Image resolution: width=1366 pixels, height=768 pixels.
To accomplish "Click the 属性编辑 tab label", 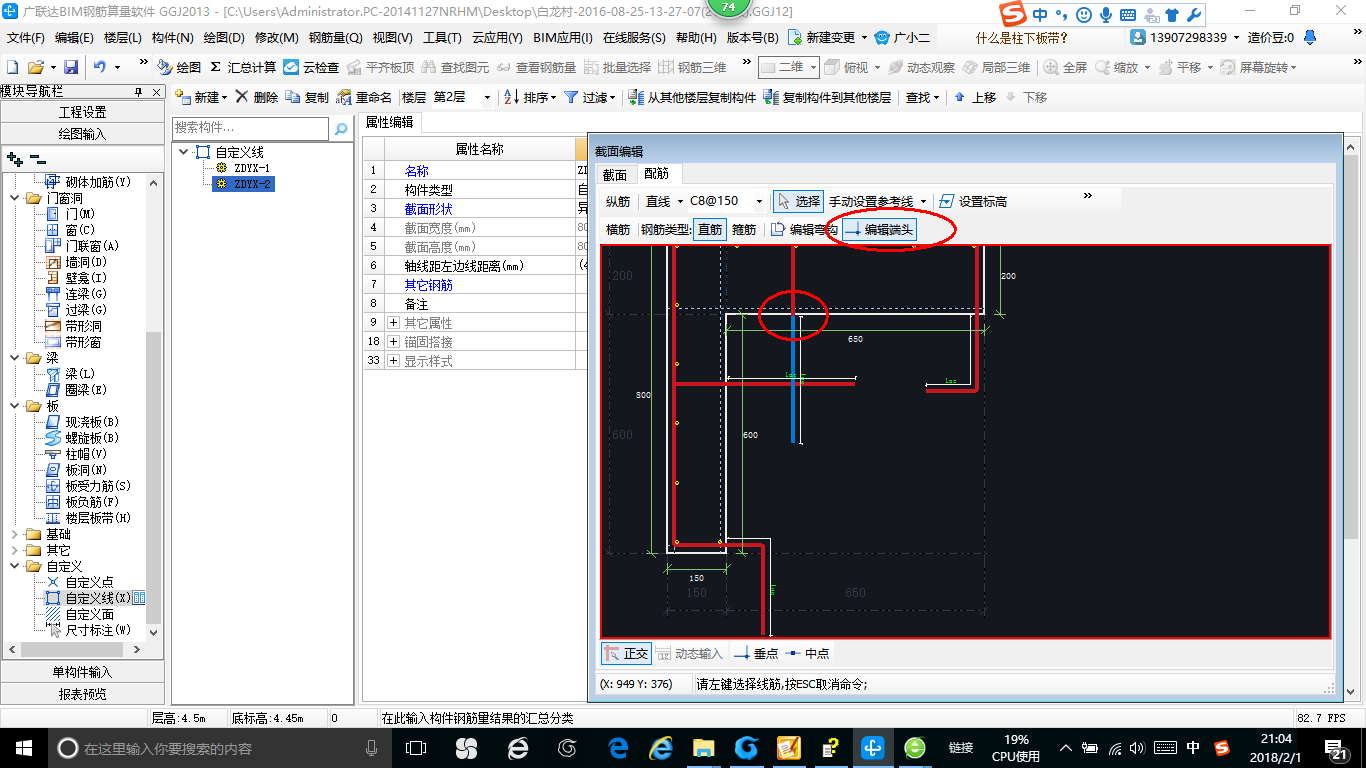I will coord(389,123).
